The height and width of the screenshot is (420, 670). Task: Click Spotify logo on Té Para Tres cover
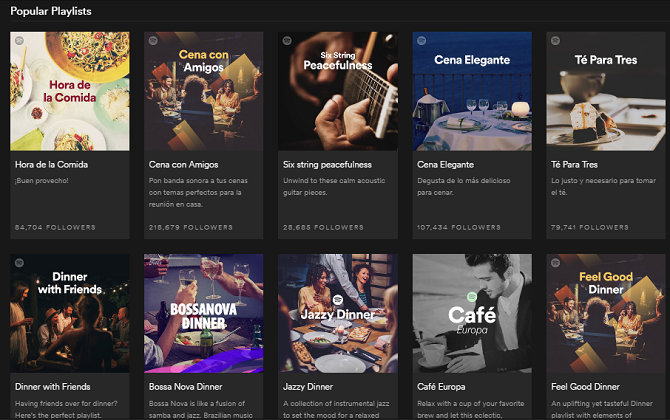coord(555,41)
